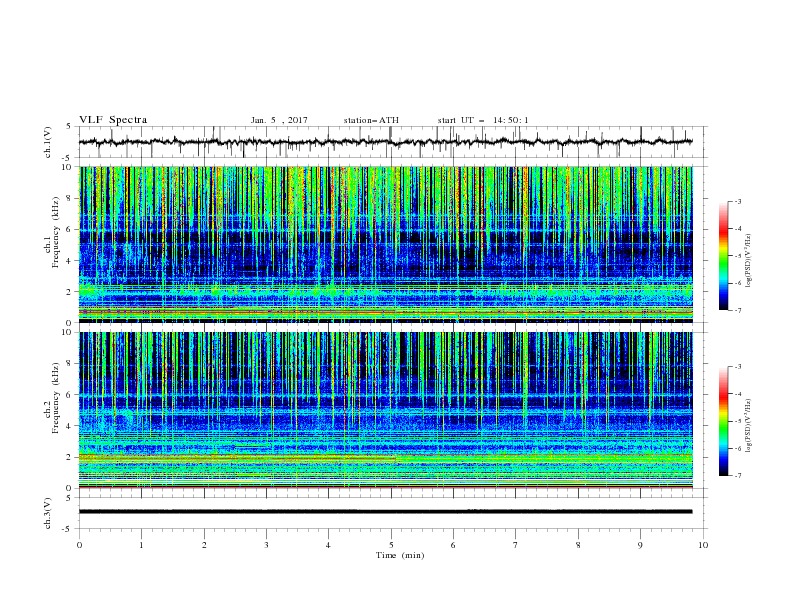
Task: Click the "8" tick on the time axis
Action: click(x=578, y=545)
